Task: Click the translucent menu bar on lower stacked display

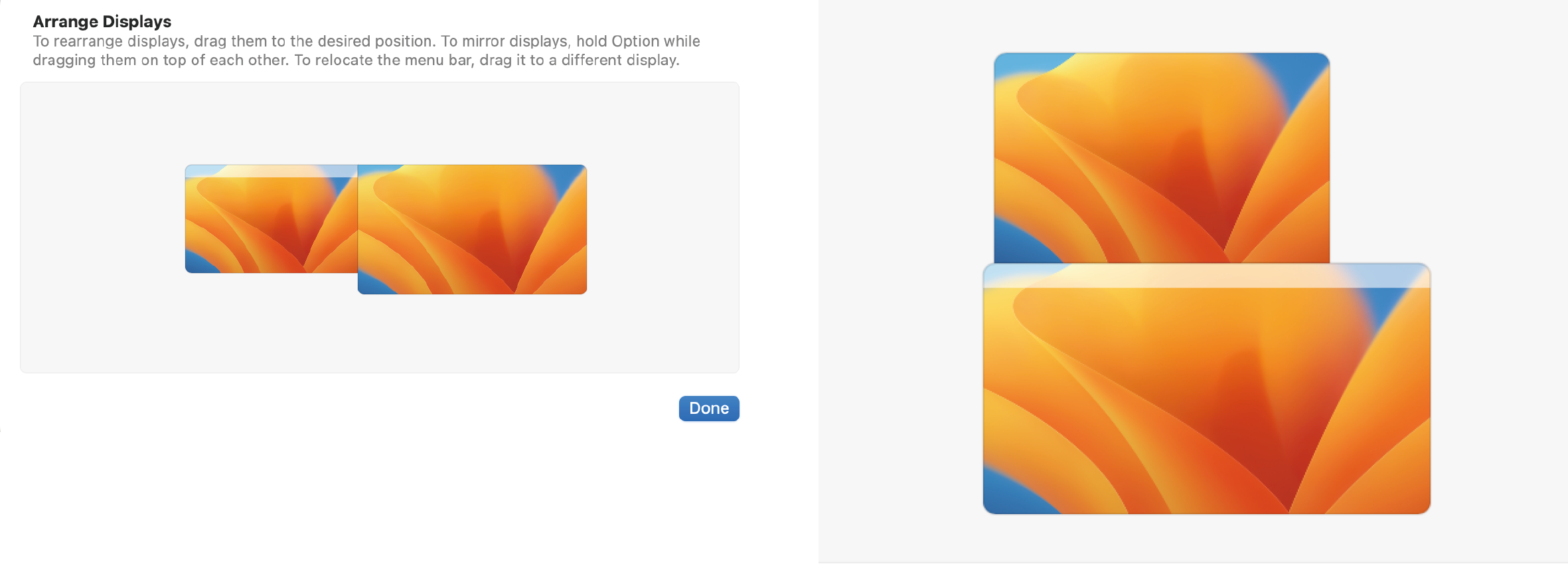Action: 1206,276
